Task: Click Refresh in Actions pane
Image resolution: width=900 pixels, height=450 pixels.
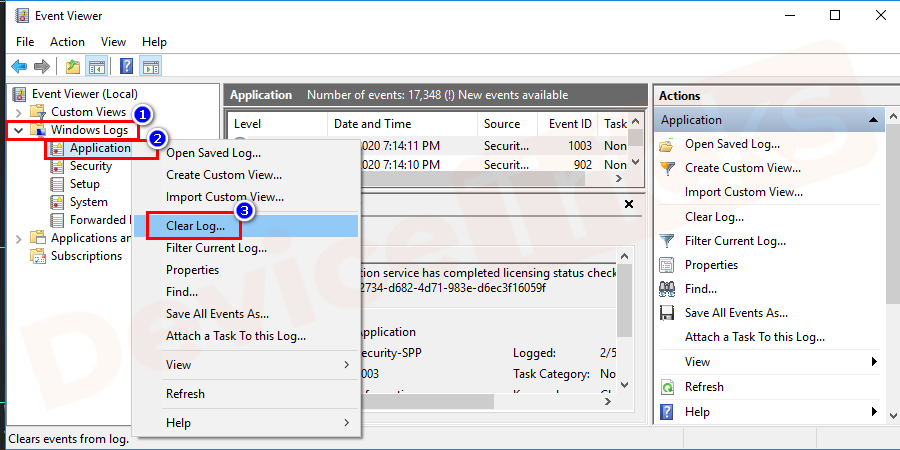Action: pyautogui.click(x=704, y=387)
